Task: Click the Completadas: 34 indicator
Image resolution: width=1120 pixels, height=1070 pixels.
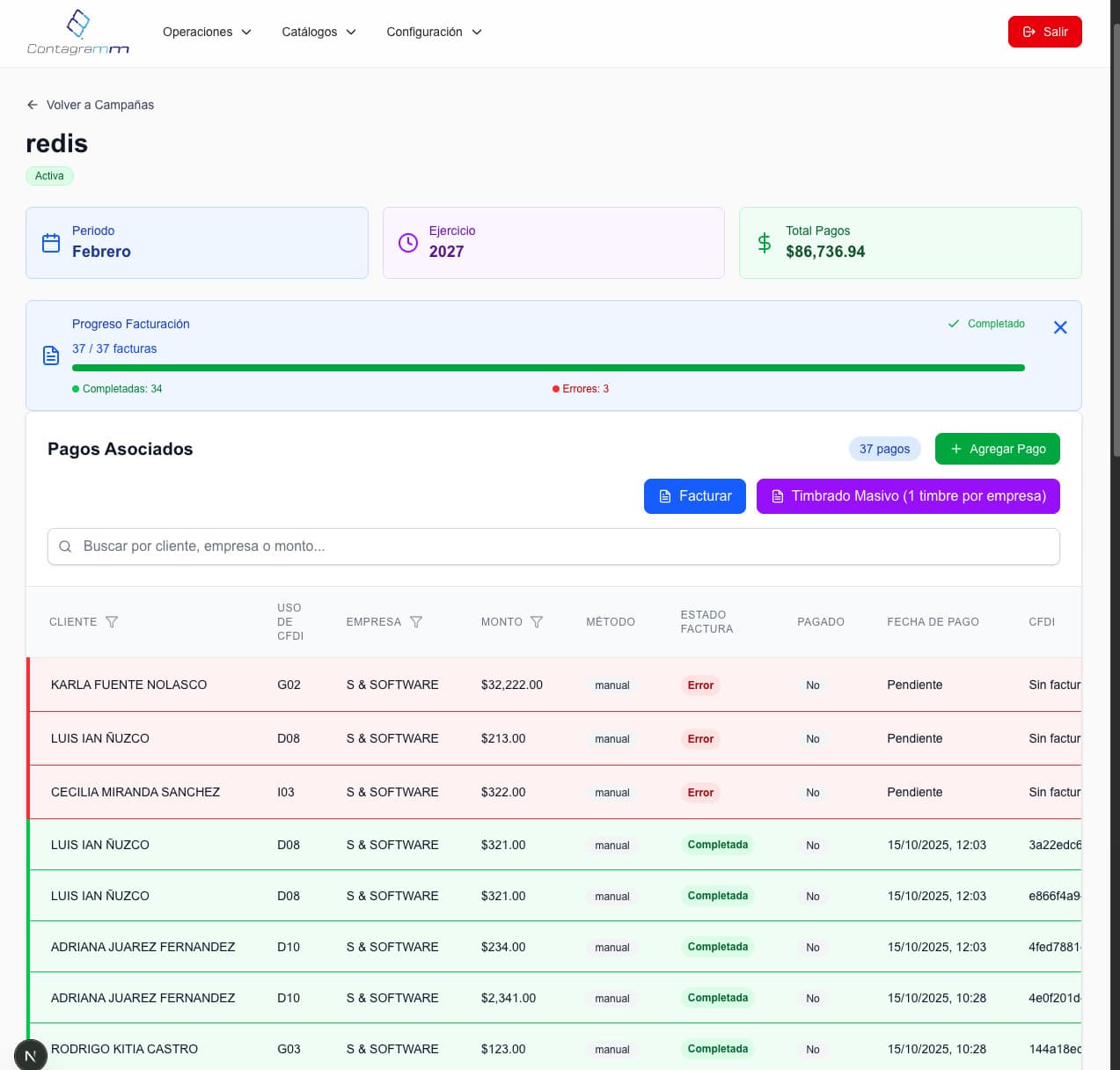Action: click(117, 389)
